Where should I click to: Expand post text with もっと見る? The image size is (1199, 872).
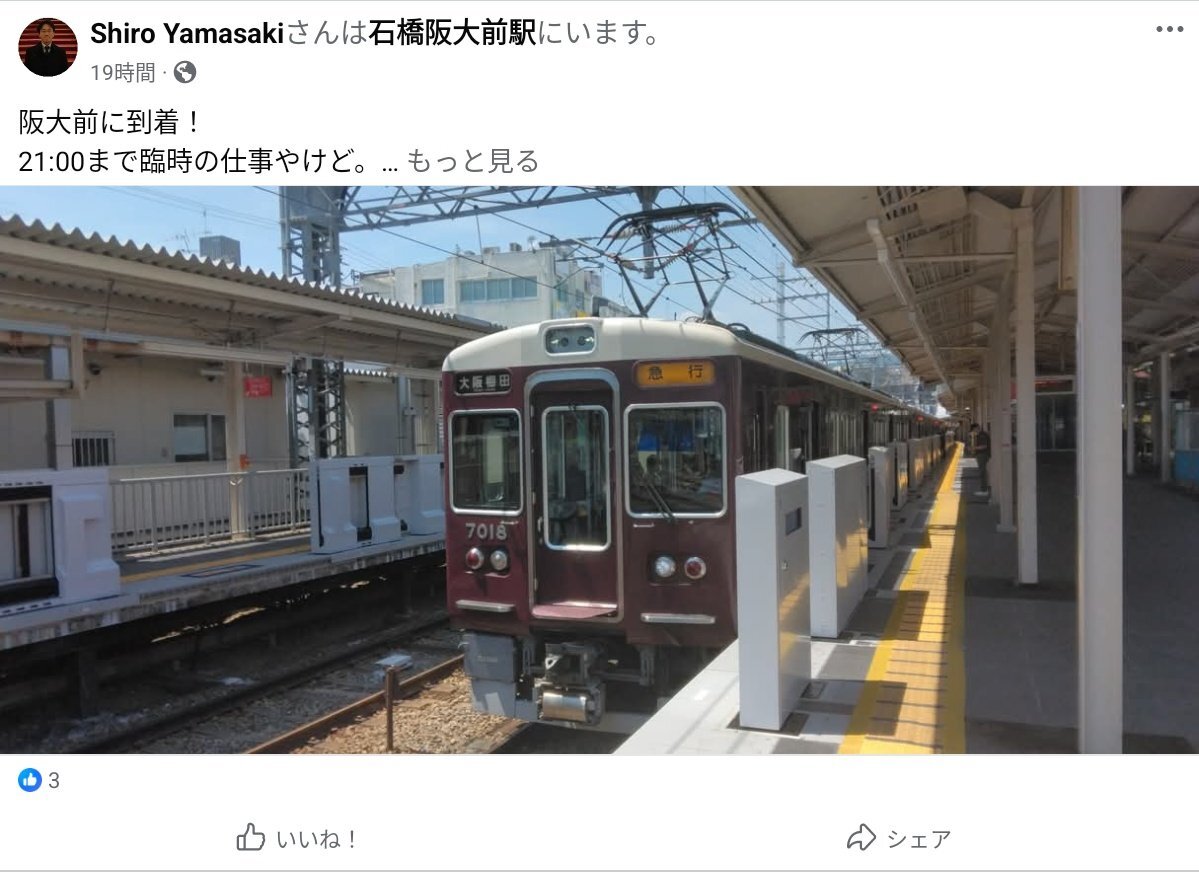[x=472, y=161]
